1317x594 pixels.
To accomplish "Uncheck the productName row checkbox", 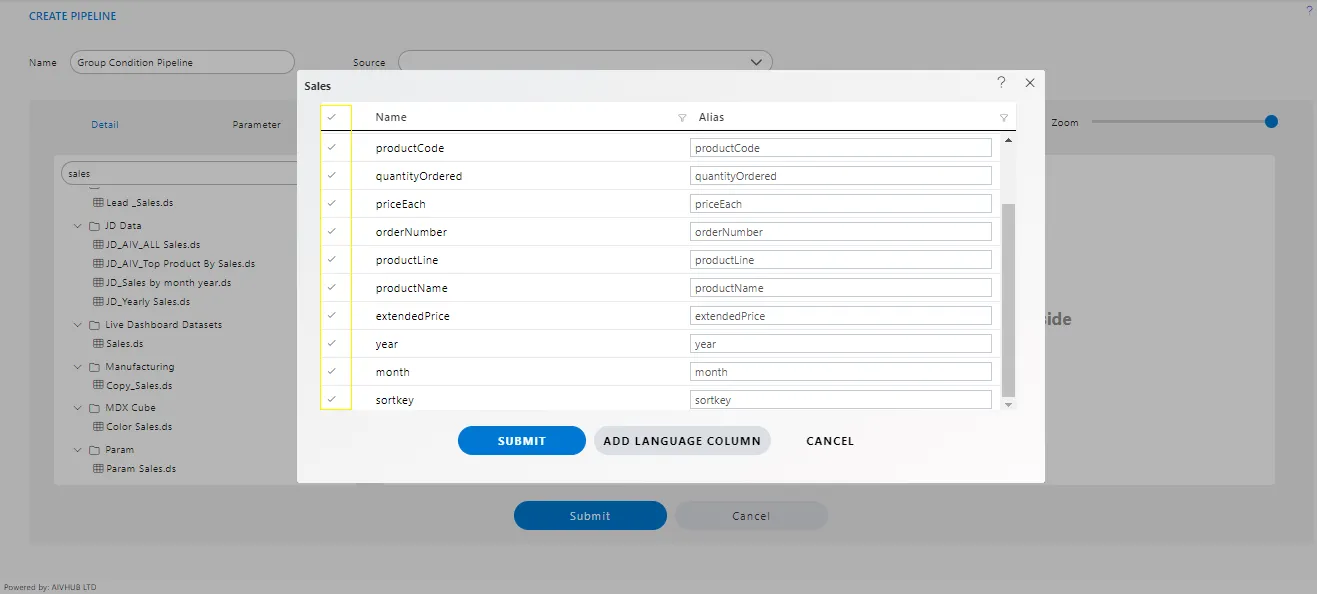I will click(331, 287).
